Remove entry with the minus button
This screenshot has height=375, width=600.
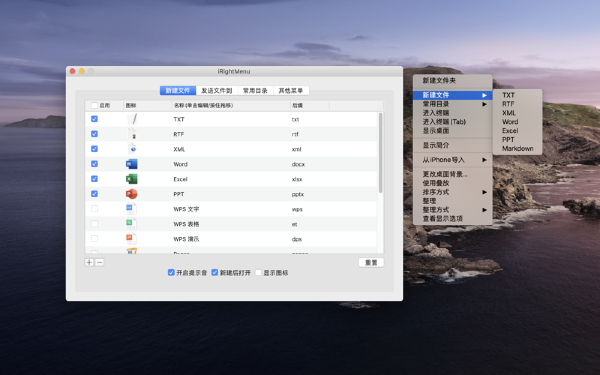(x=99, y=262)
